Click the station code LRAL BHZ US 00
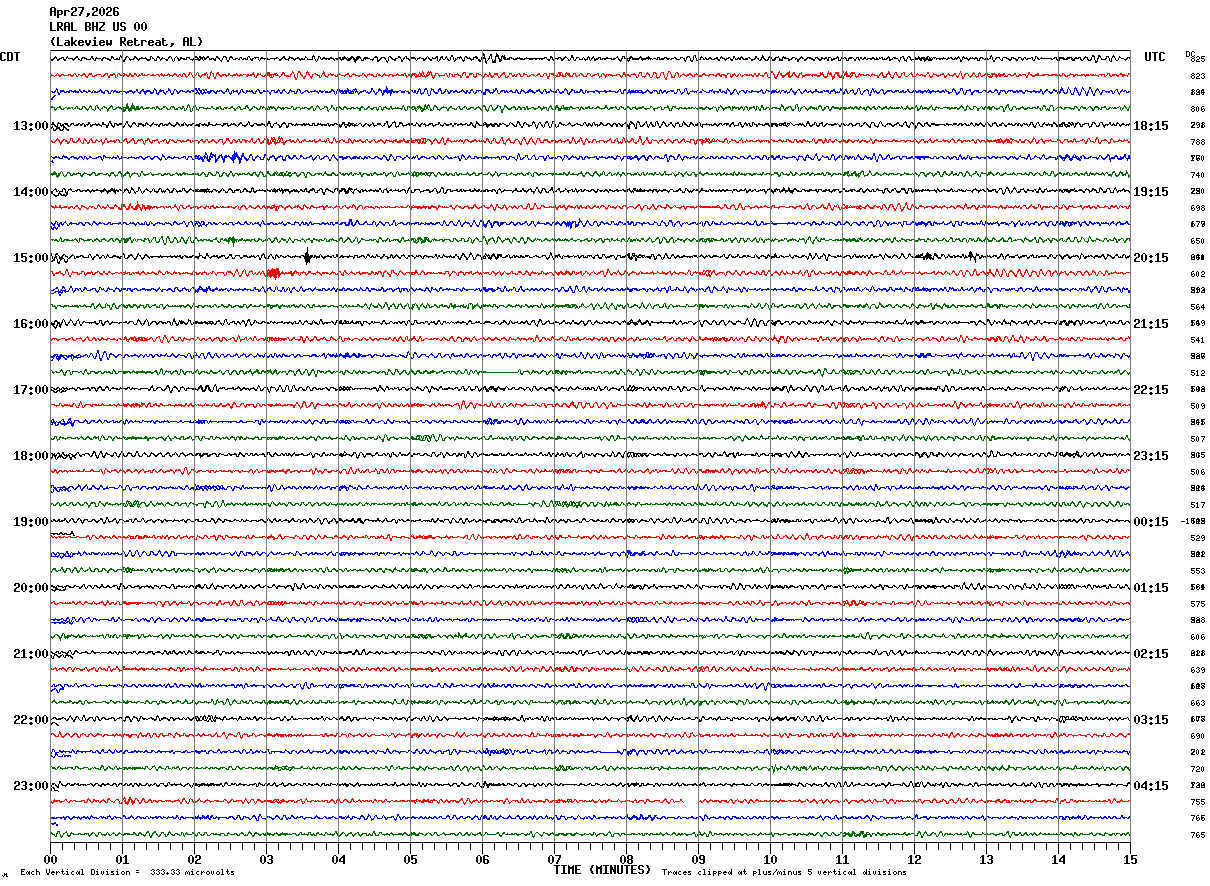 98,27
